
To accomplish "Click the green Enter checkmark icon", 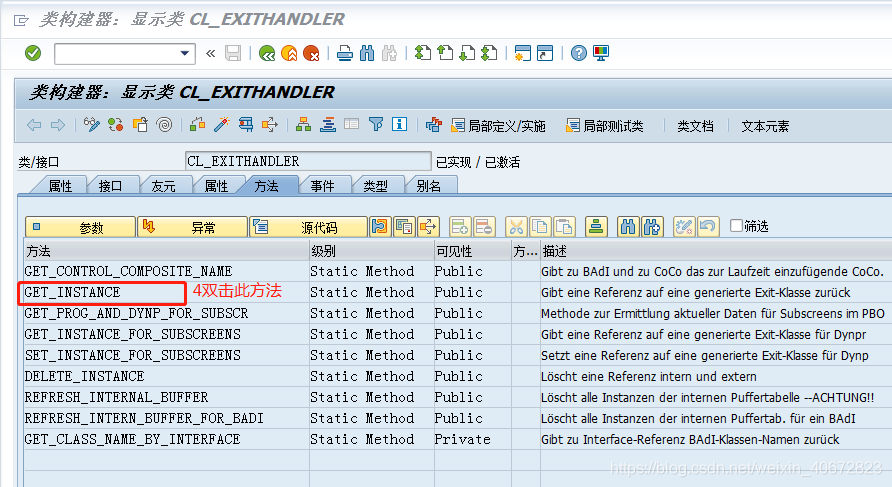I will (33, 53).
